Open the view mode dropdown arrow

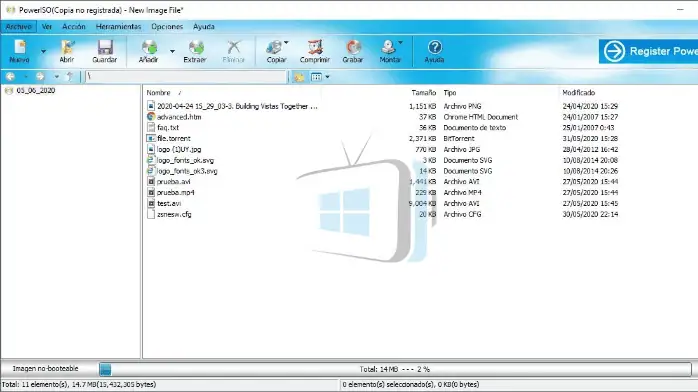point(328,77)
